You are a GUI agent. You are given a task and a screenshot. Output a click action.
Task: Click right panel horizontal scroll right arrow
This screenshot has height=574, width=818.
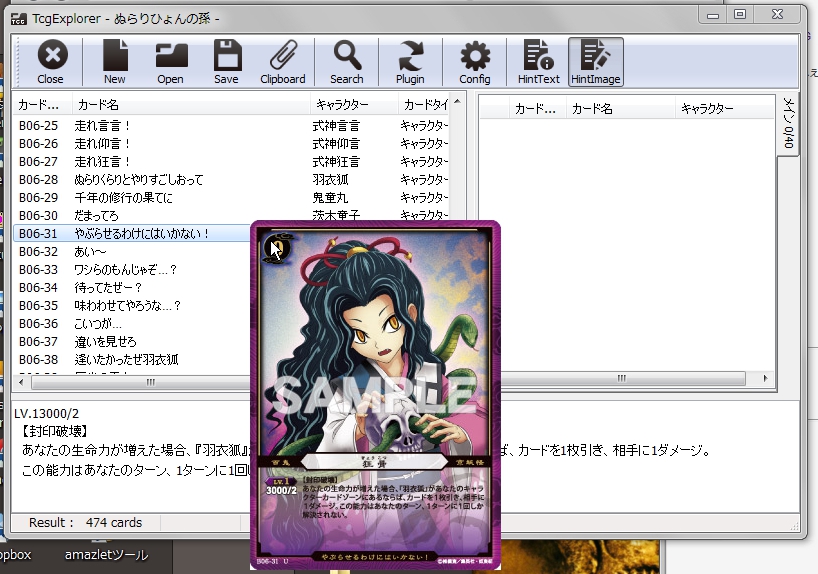[x=765, y=378]
